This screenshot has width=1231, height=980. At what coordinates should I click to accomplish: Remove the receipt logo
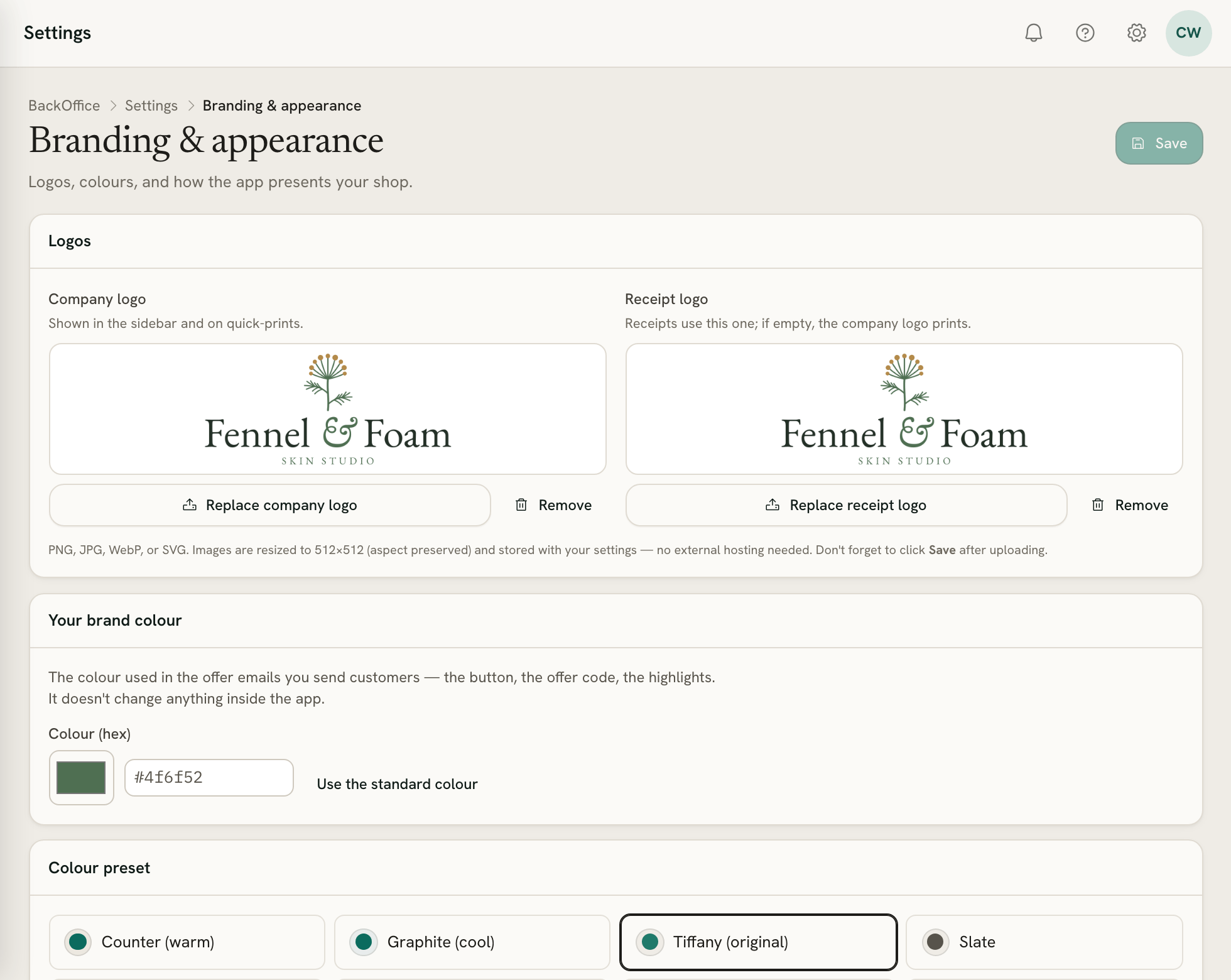coord(1130,505)
